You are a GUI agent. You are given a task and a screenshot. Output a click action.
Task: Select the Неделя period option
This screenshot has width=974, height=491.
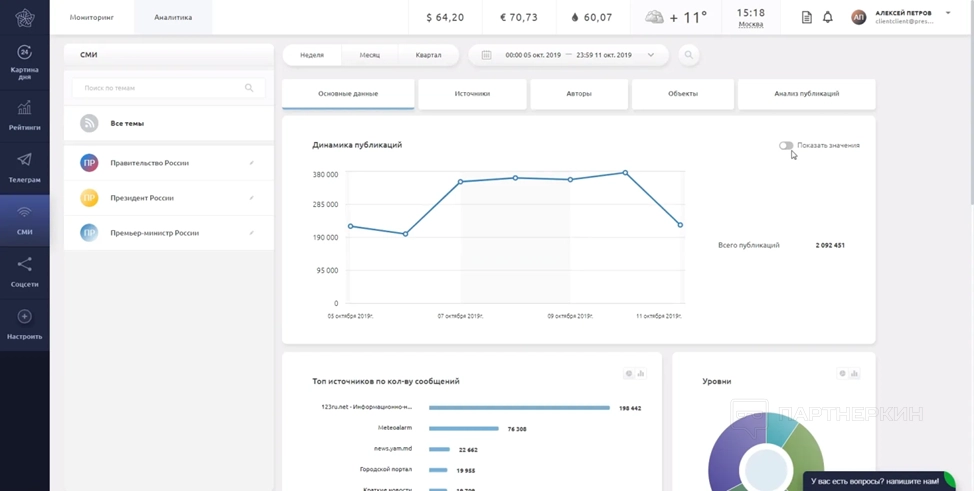coord(312,55)
